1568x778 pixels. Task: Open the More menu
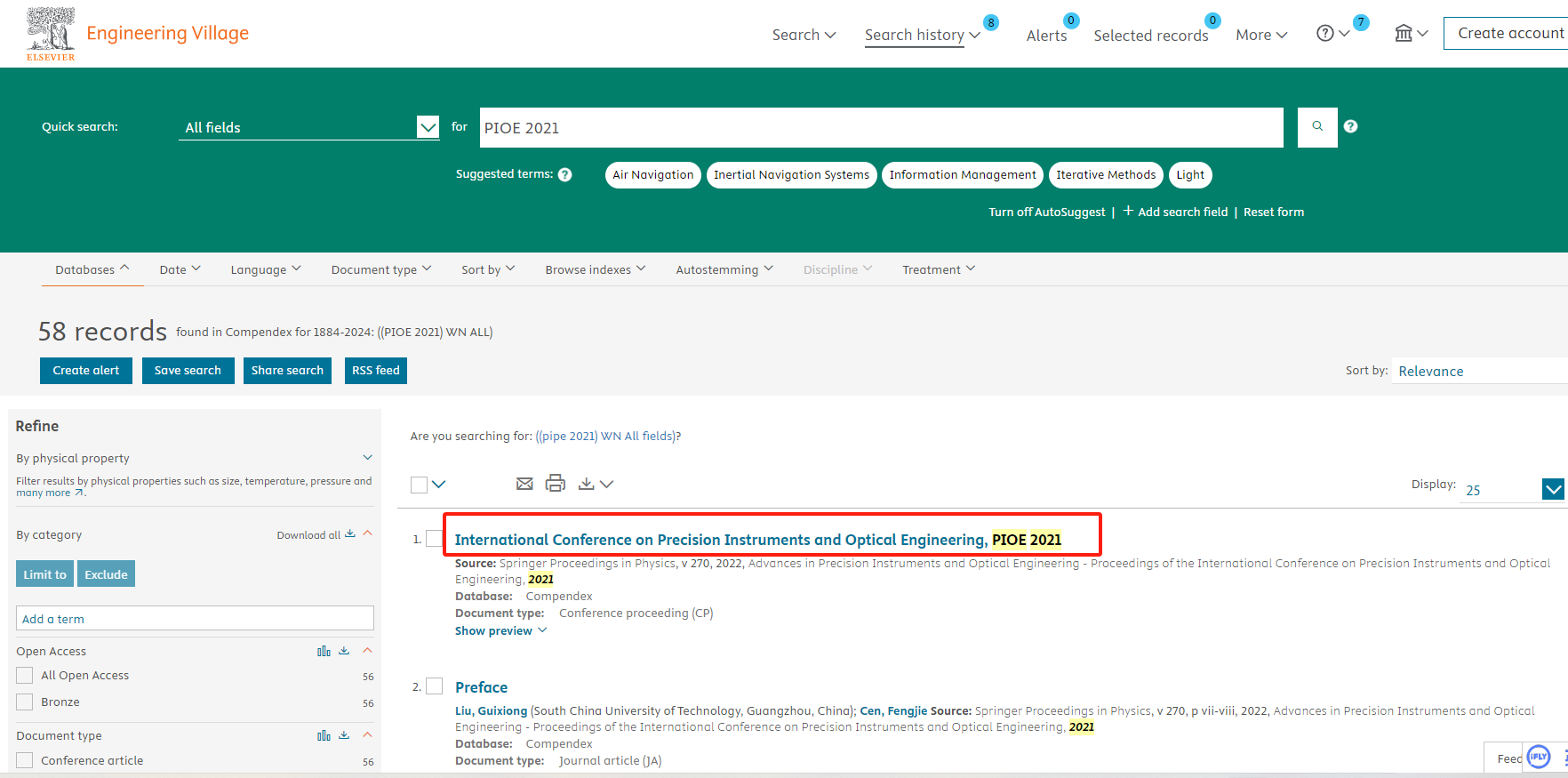[1261, 36]
